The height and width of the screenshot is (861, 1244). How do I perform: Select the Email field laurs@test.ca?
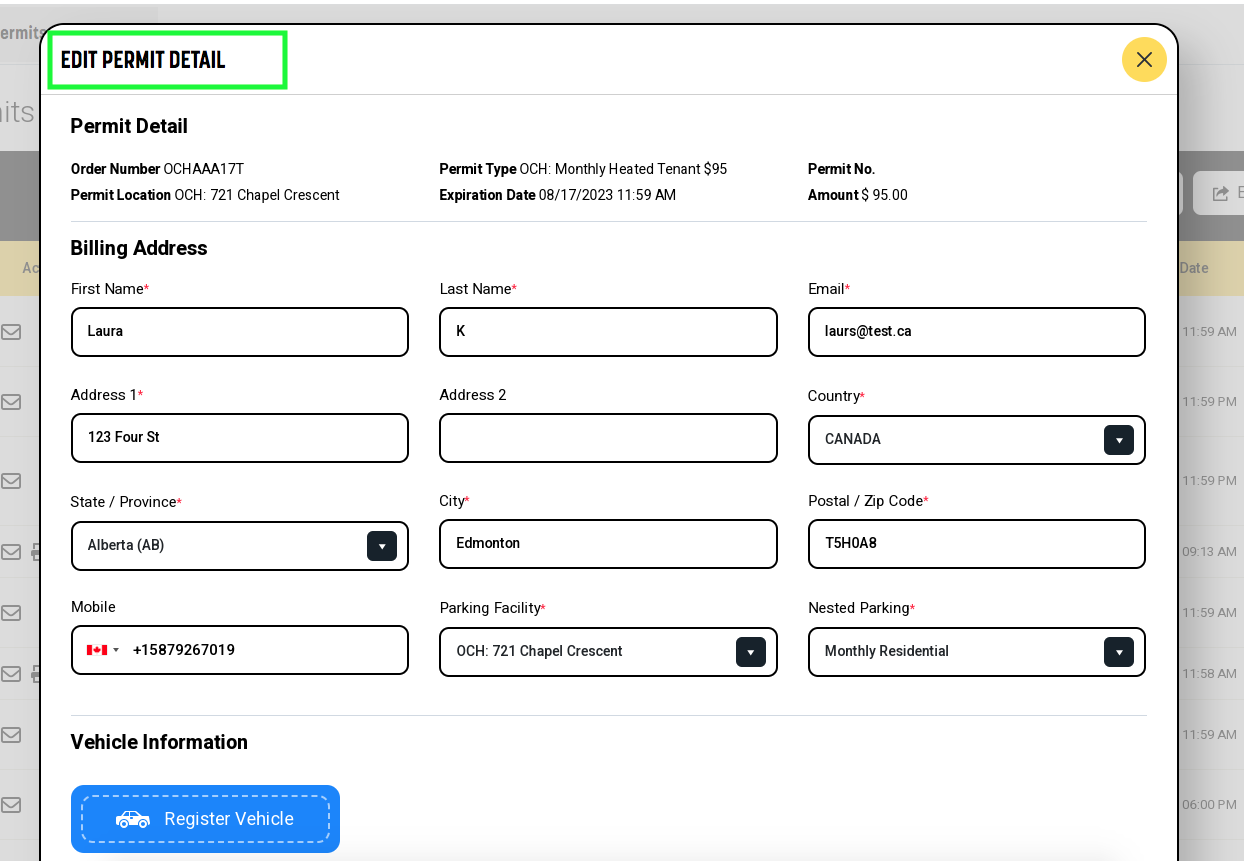[976, 332]
